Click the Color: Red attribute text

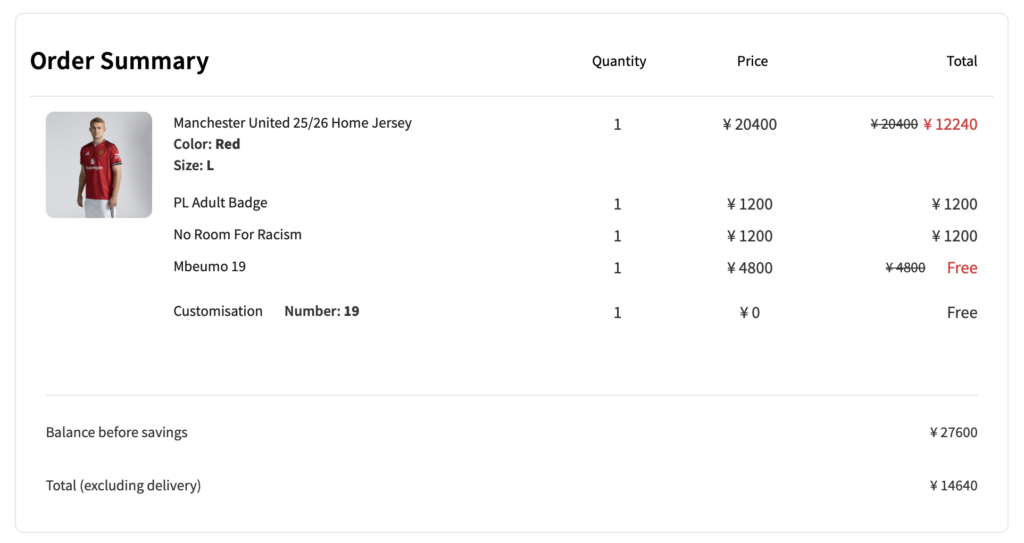click(x=207, y=144)
